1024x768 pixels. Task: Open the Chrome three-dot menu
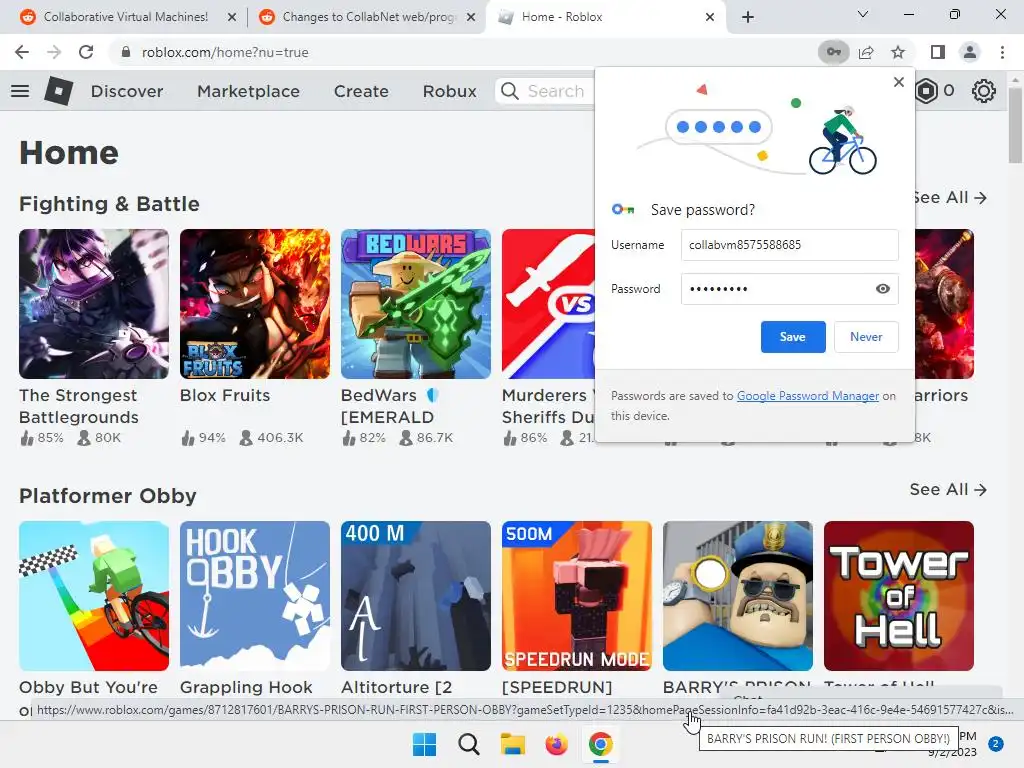click(x=1002, y=52)
